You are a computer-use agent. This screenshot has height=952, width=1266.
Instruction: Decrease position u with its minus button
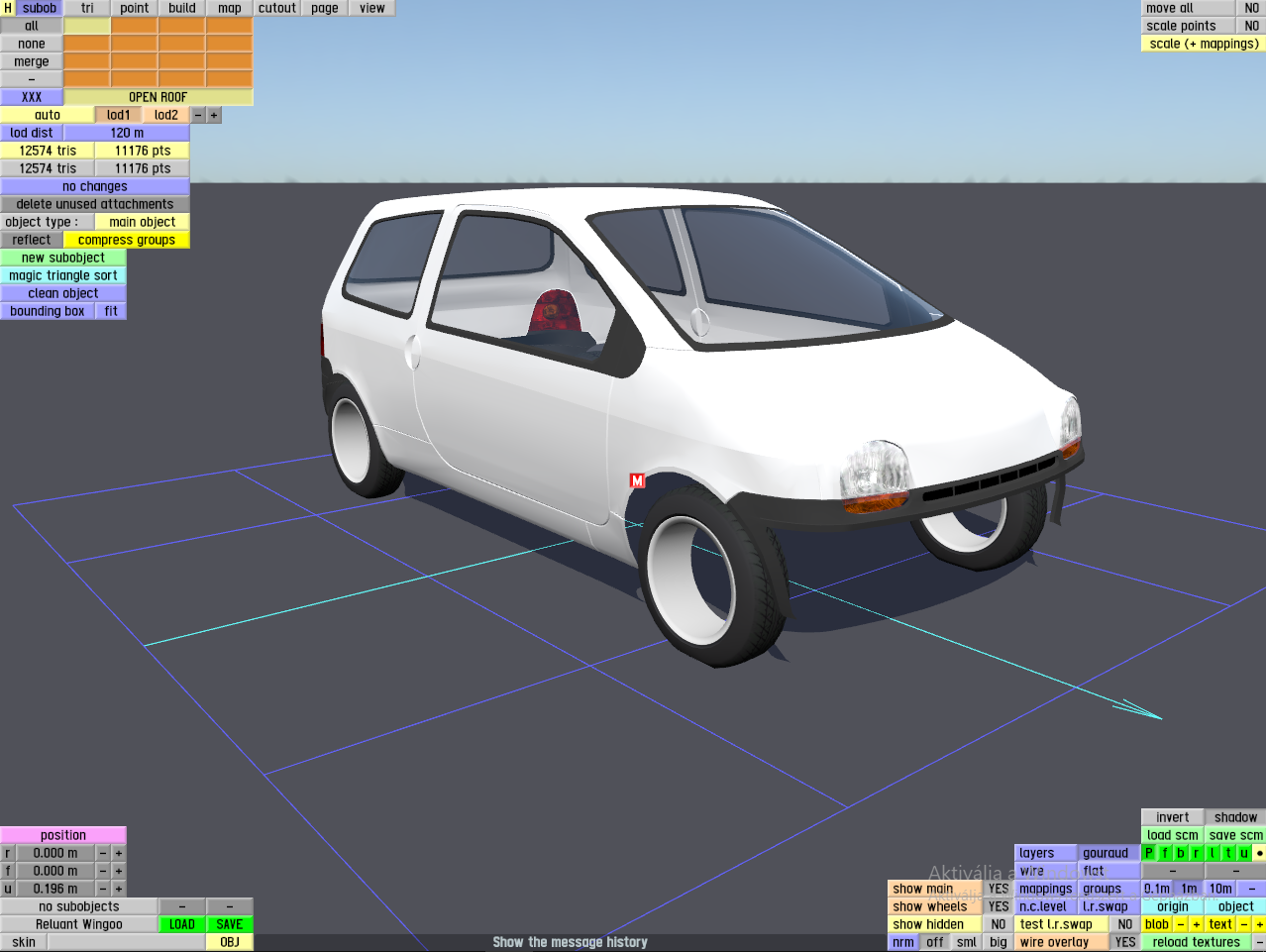tap(103, 889)
